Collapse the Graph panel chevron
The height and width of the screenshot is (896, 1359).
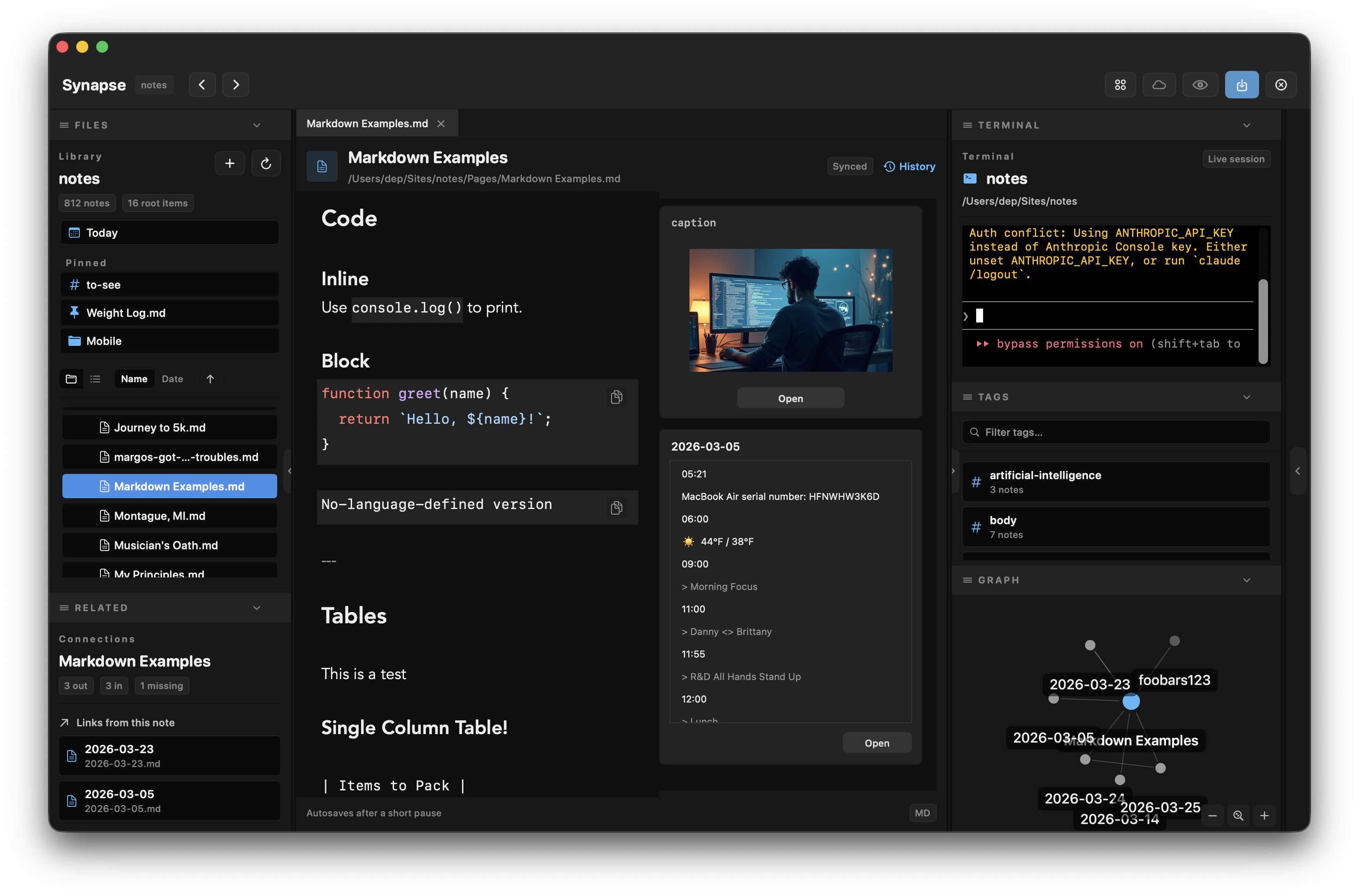point(1246,580)
